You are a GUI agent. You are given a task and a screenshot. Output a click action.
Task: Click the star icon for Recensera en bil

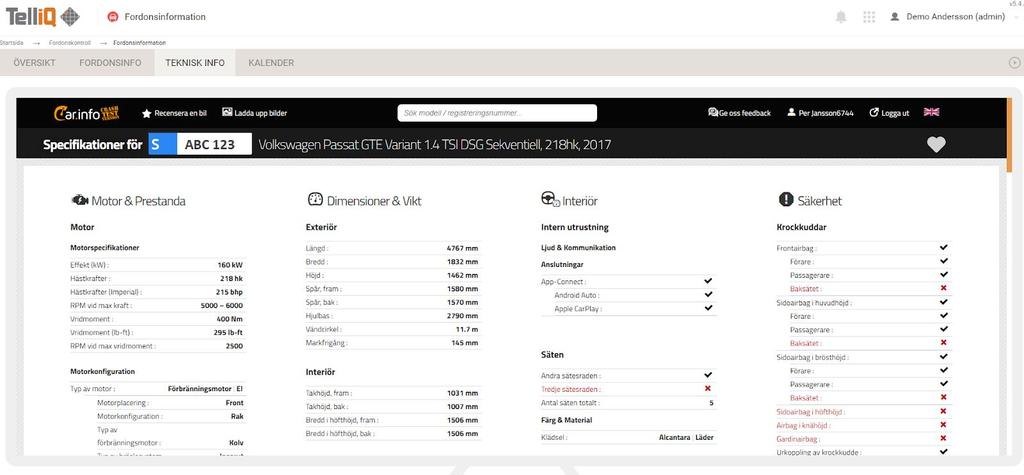(x=146, y=113)
